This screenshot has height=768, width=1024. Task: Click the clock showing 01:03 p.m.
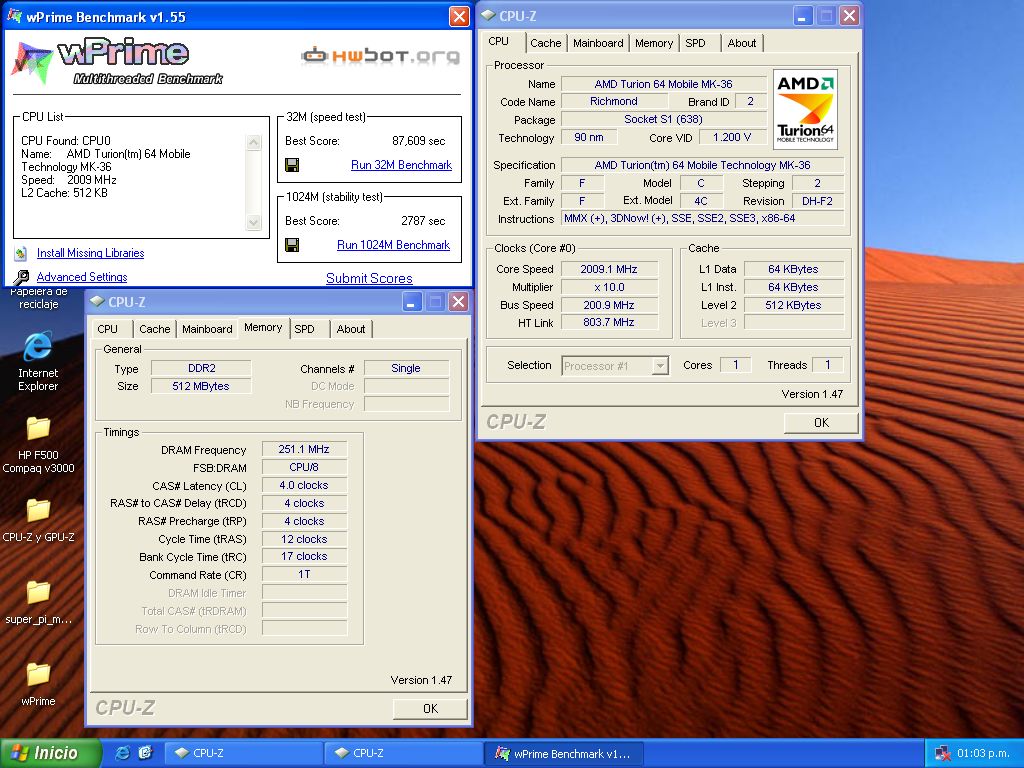(983, 754)
